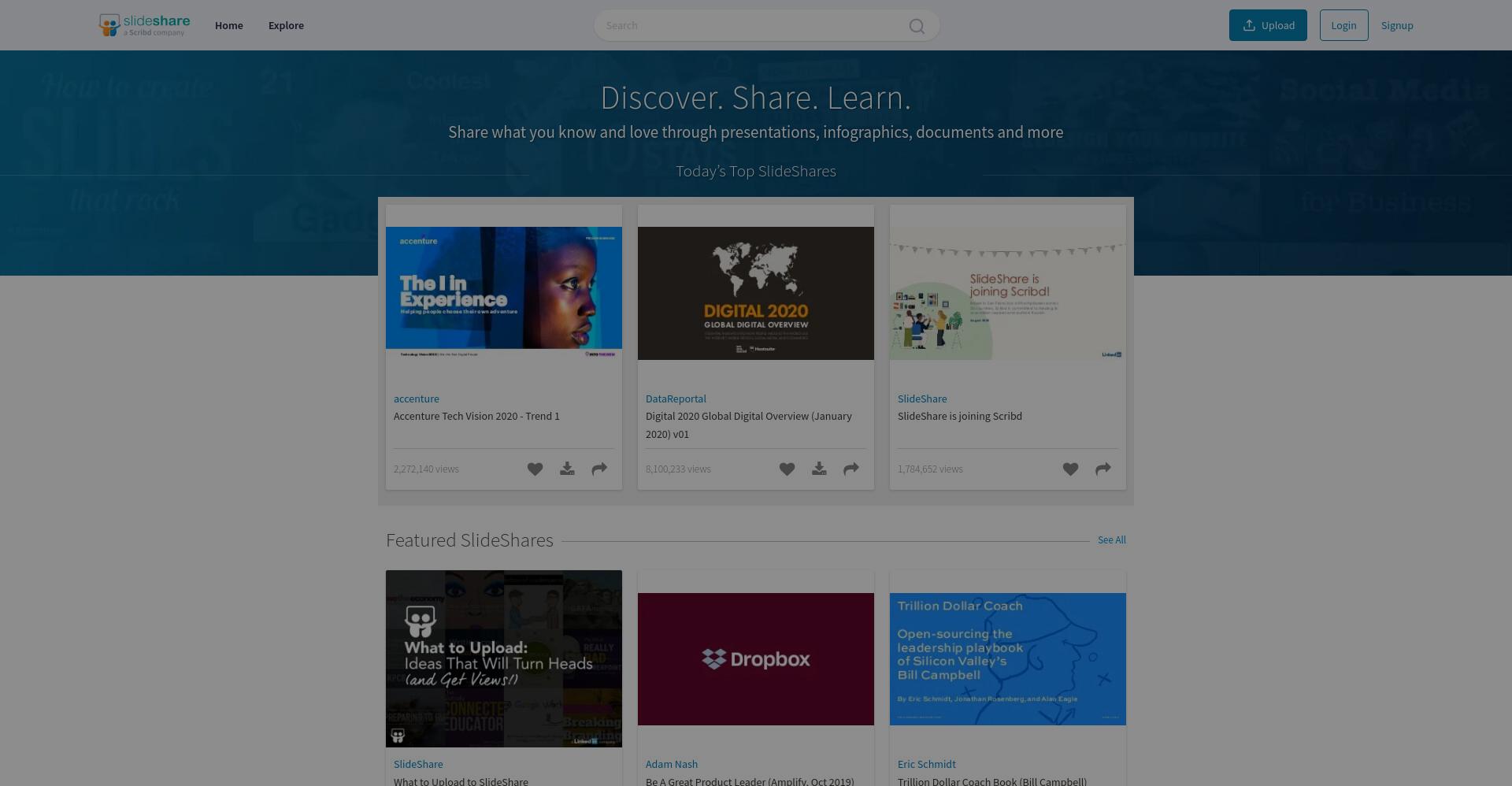Open the Explore menu item
Screen dimensions: 1512x786
click(x=286, y=25)
